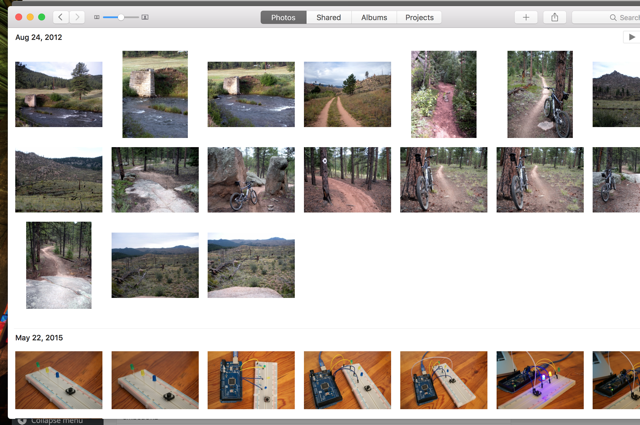The height and width of the screenshot is (425, 640).
Task: Switch to the Photos tab
Action: click(283, 18)
